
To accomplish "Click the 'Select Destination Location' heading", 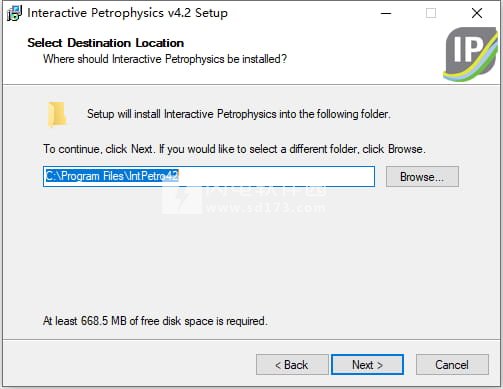I will [106, 43].
